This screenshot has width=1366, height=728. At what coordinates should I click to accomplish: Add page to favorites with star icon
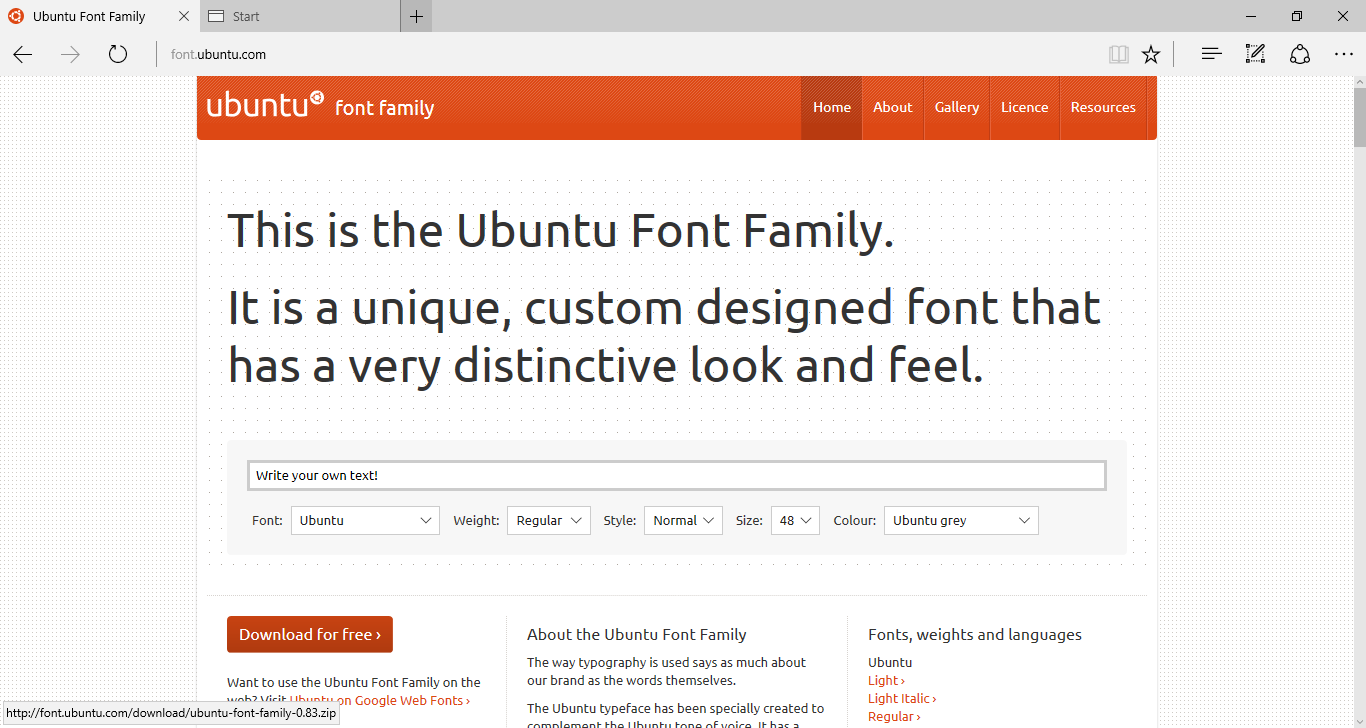click(x=1151, y=54)
